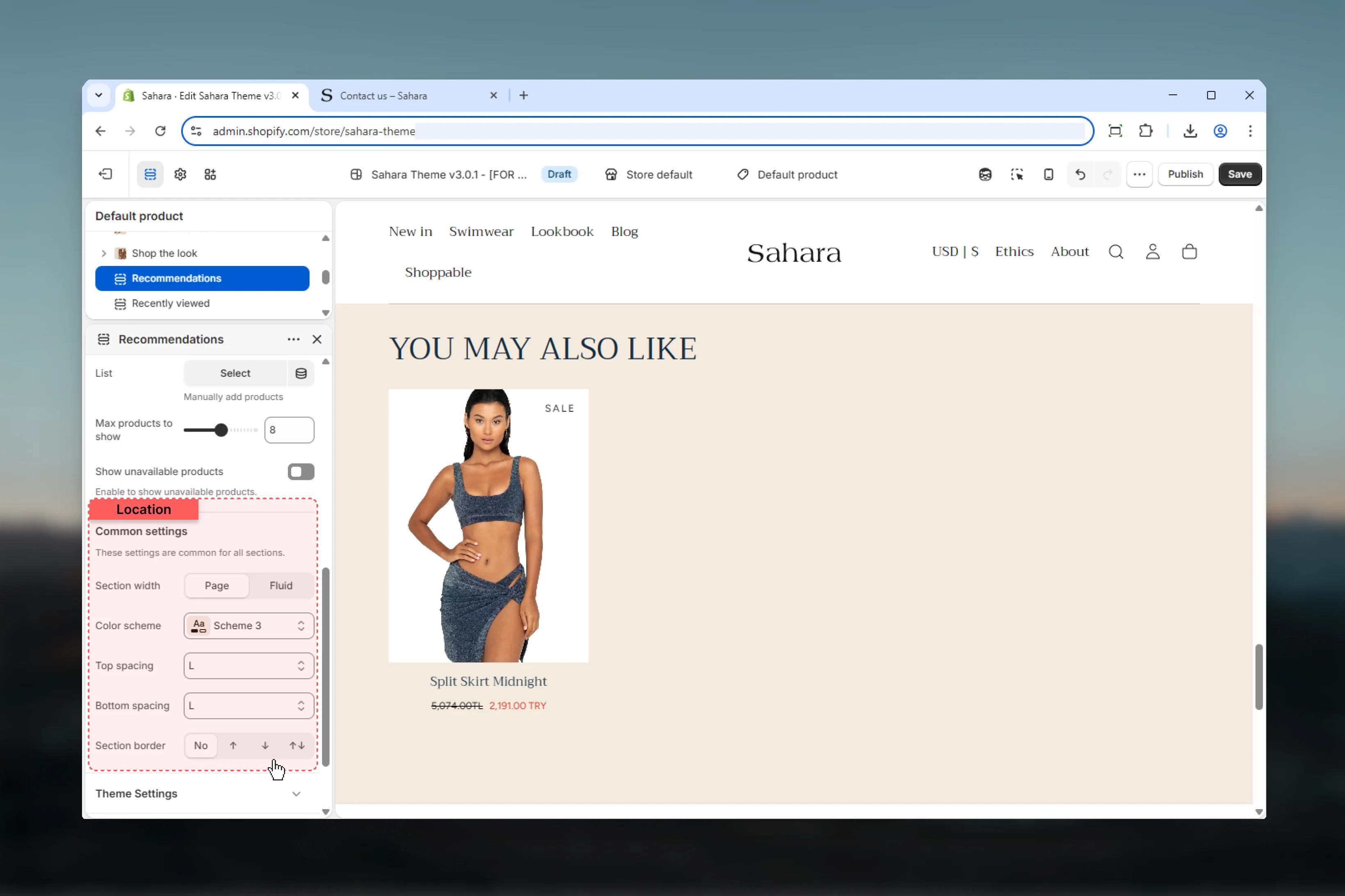
Task: Open the Top spacing dropdown
Action: (248, 666)
